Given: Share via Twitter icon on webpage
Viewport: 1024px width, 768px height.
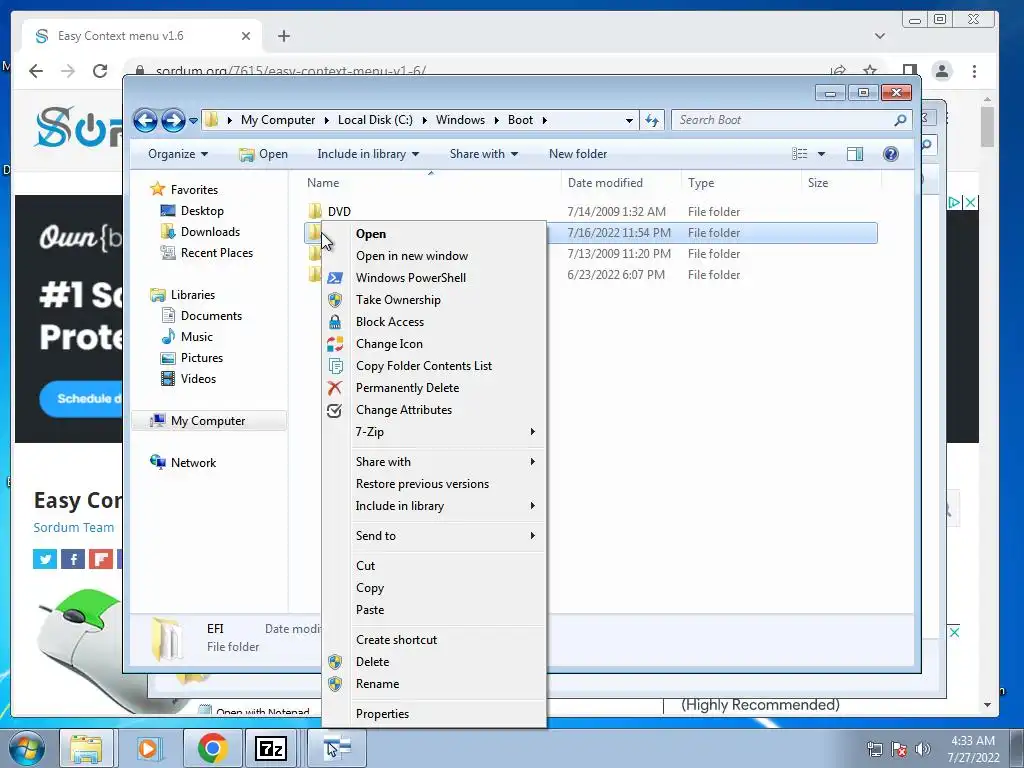Looking at the screenshot, I should pos(45,559).
